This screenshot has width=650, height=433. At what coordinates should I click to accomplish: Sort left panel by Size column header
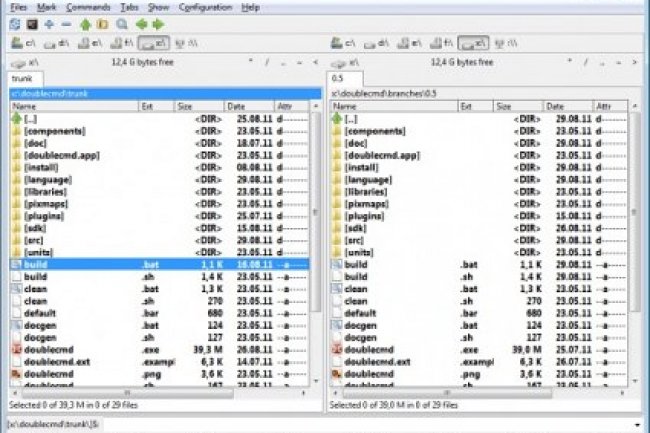coord(186,105)
